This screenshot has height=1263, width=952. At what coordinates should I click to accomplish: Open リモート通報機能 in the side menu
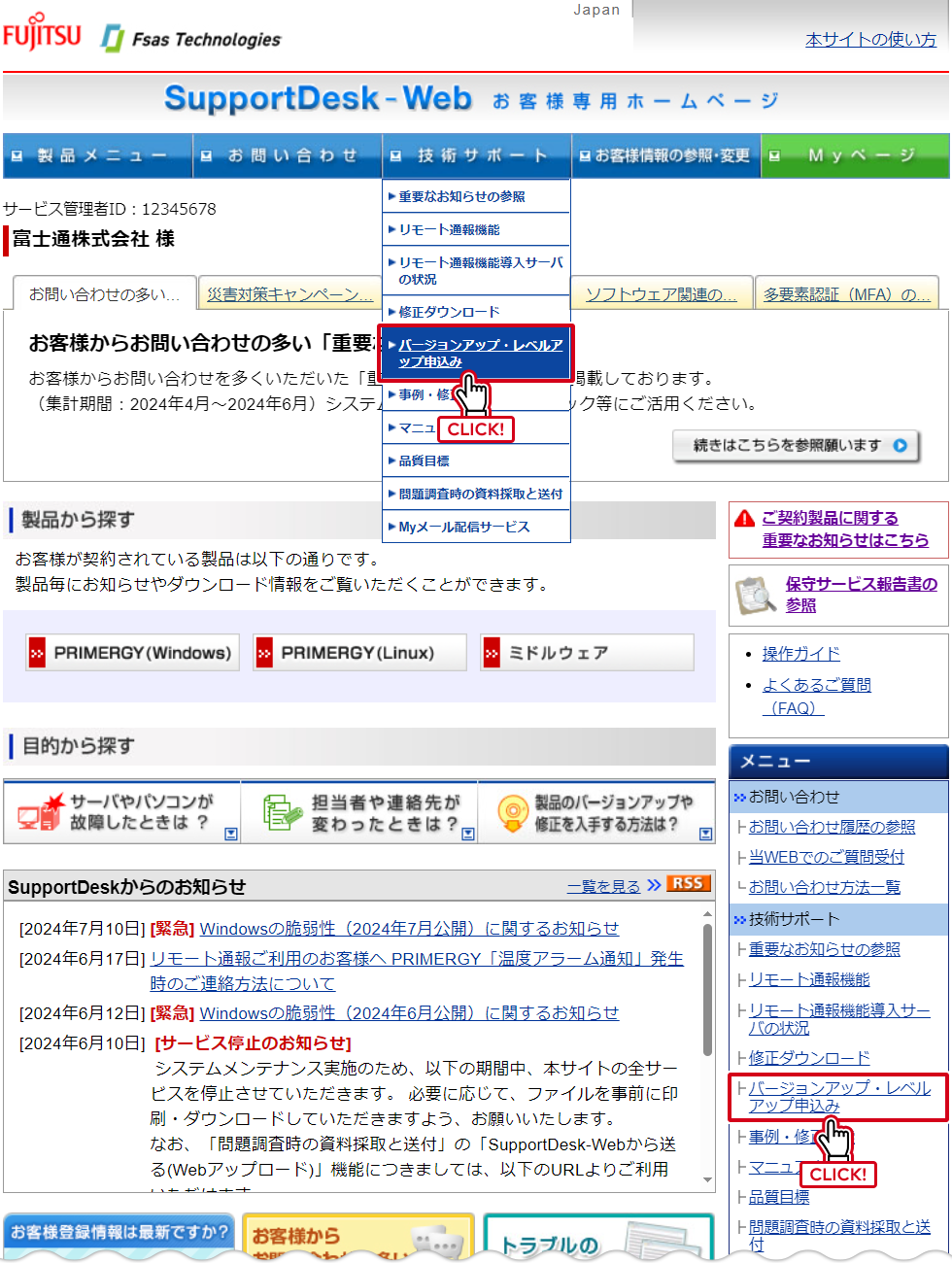click(809, 979)
